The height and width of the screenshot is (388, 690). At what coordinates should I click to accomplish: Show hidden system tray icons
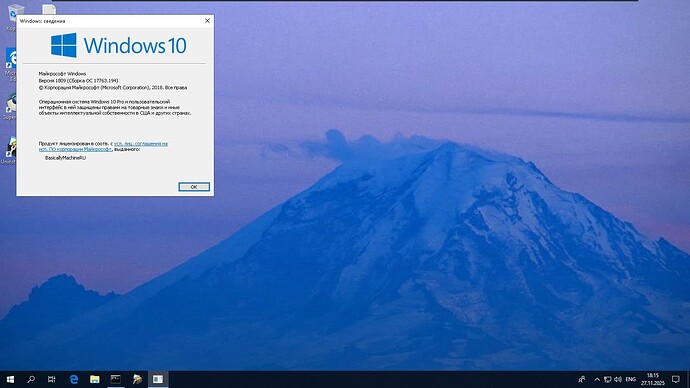pyautogui.click(x=597, y=379)
